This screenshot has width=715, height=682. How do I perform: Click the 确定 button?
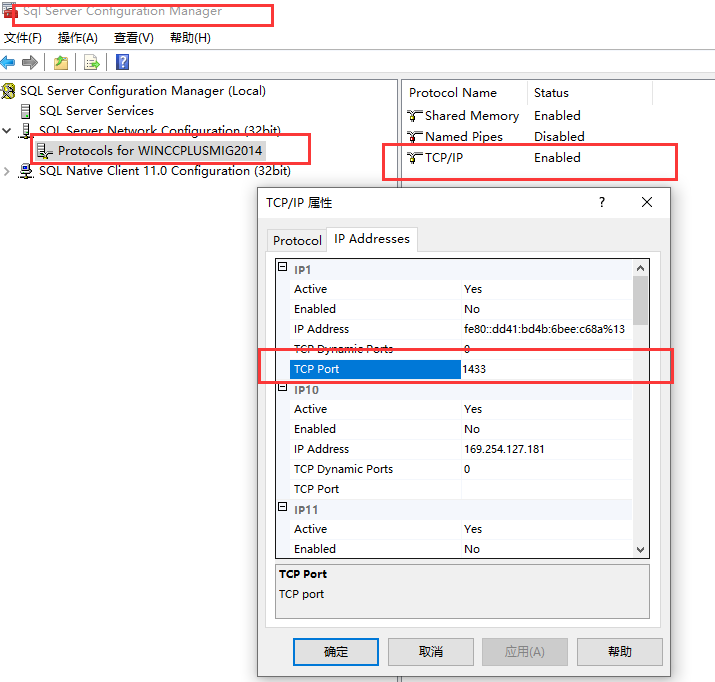[x=336, y=652]
